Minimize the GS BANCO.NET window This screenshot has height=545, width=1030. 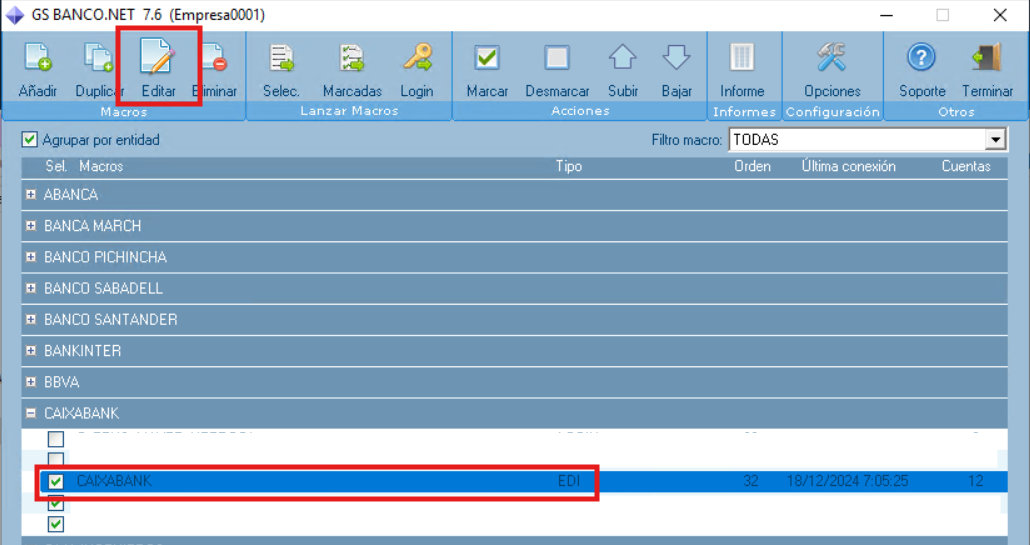pos(886,15)
